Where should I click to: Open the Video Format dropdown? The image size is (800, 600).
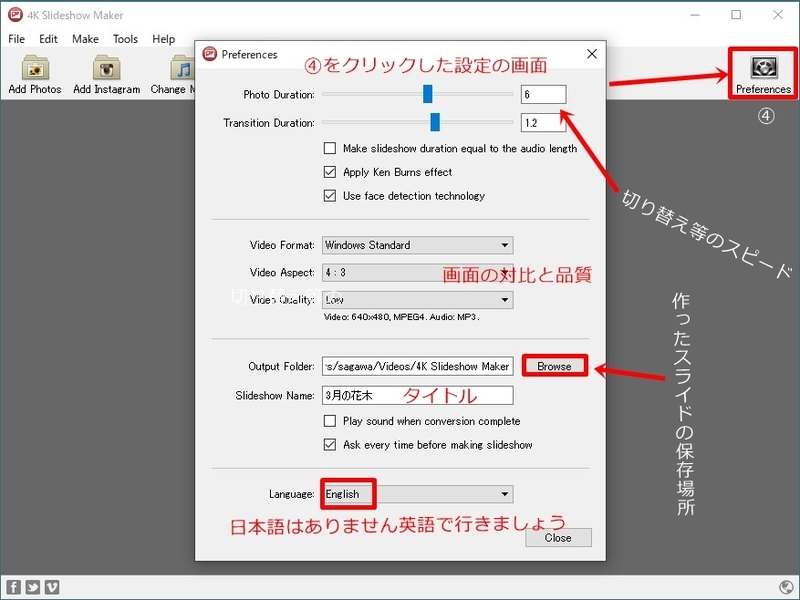(x=417, y=245)
